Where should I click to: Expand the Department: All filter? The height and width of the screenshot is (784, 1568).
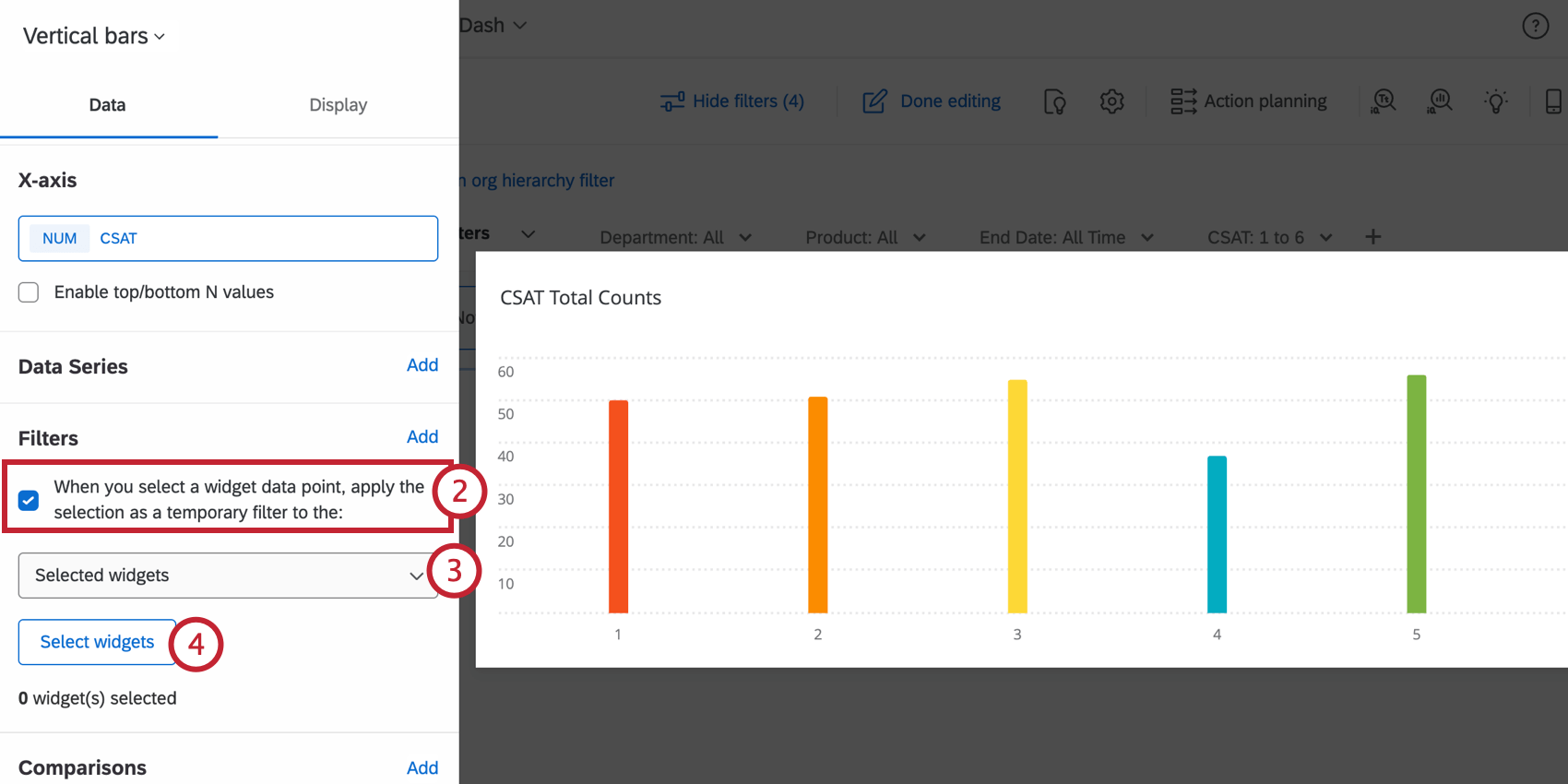[x=676, y=238]
